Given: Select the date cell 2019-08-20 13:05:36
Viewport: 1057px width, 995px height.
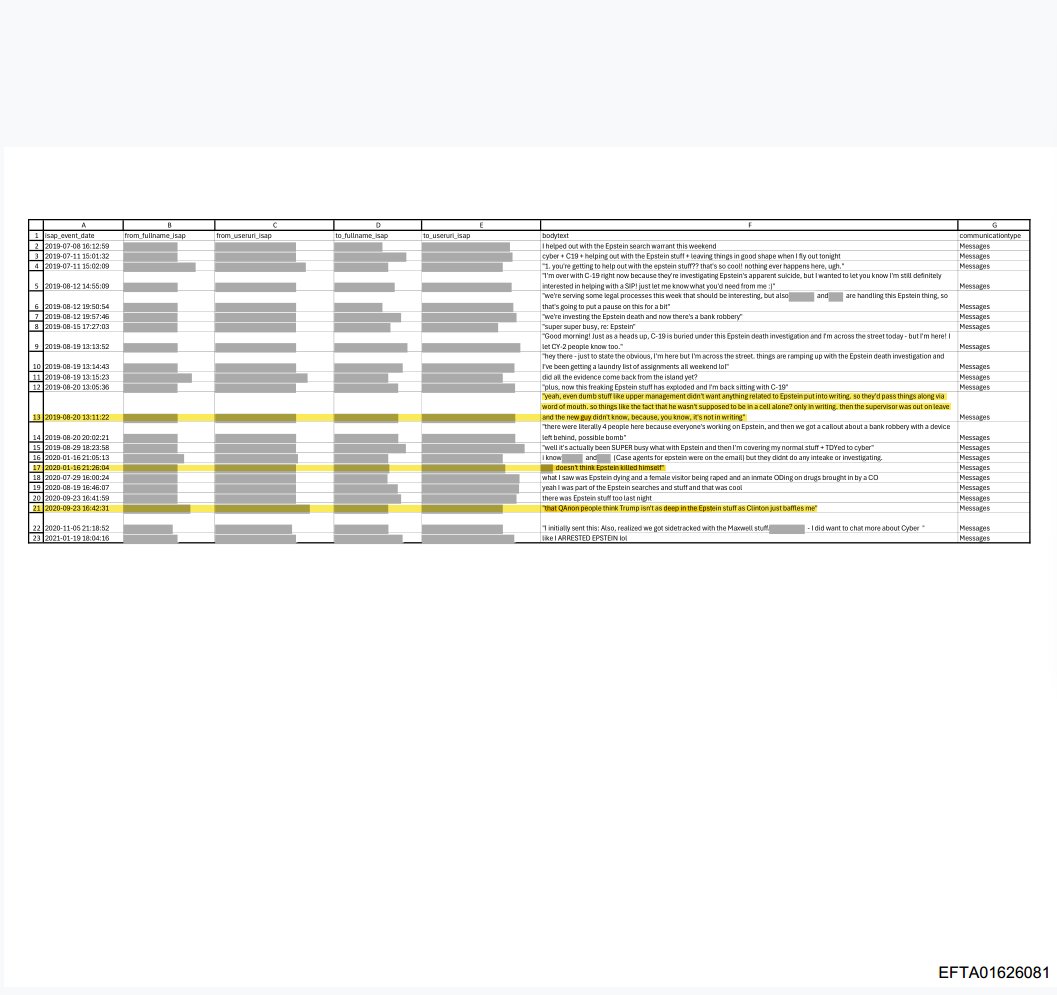Looking at the screenshot, I should 84,387.
